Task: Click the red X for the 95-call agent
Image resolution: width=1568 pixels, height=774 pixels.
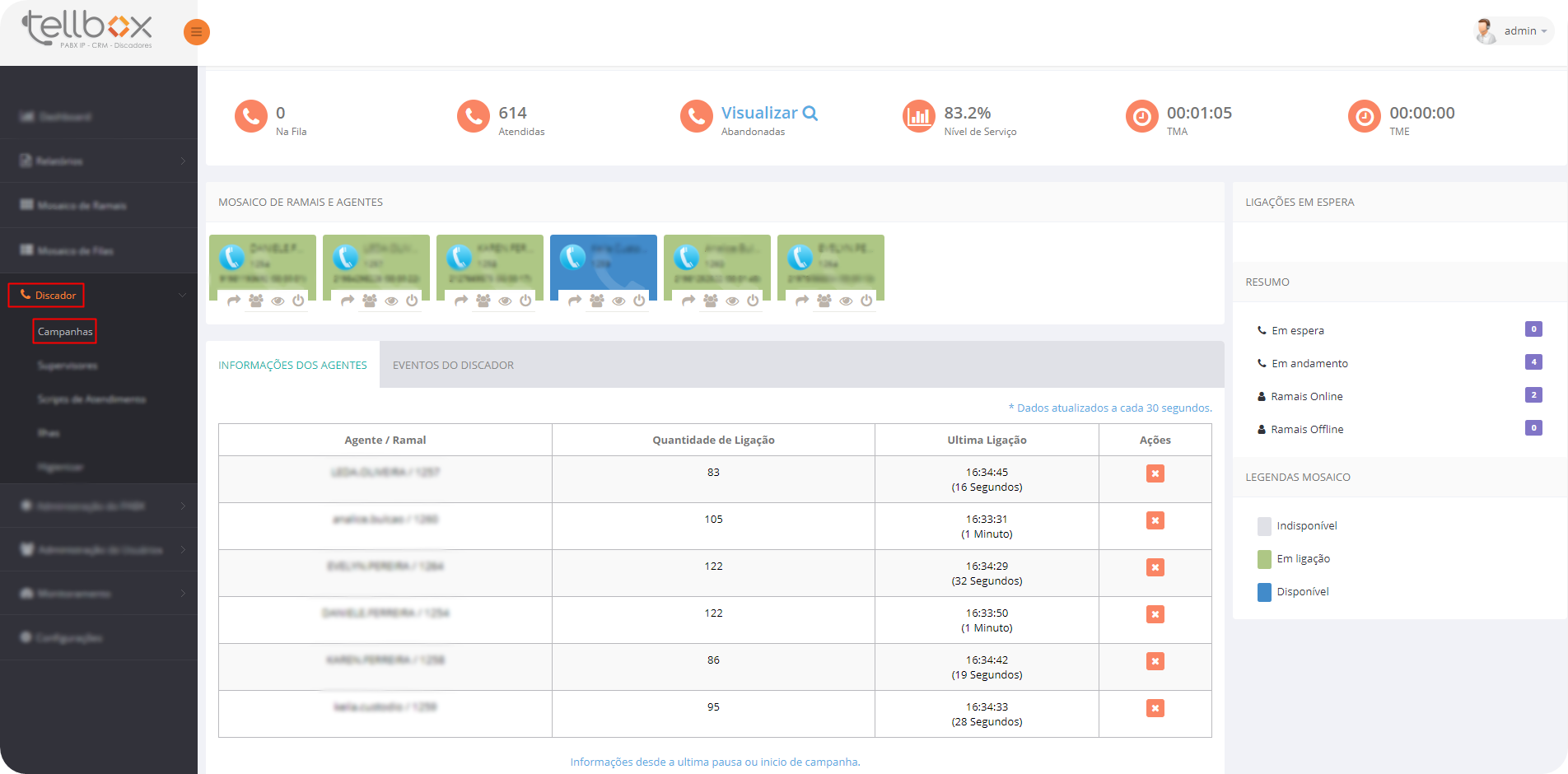Action: coord(1155,708)
